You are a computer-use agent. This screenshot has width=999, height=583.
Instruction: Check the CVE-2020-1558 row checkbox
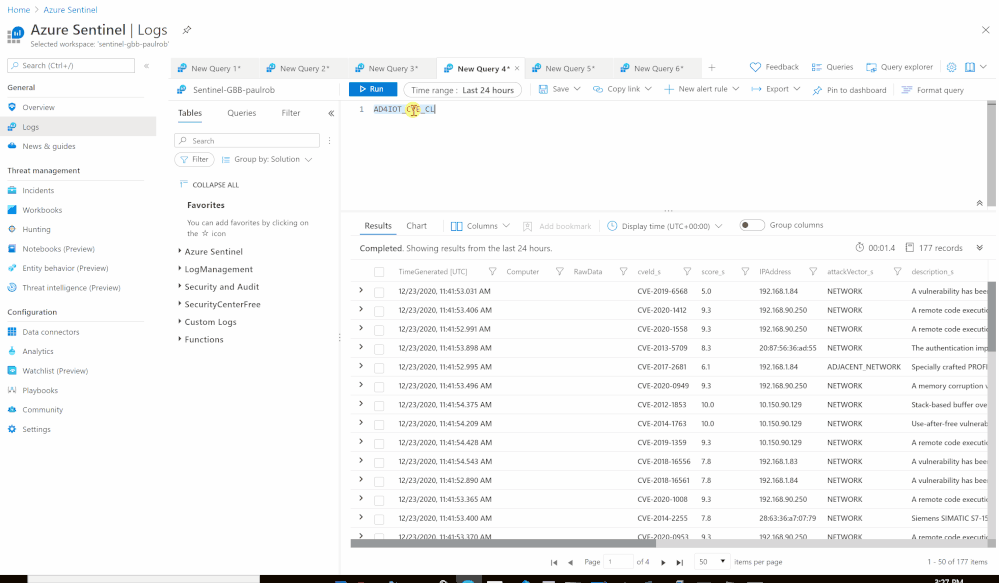[x=379, y=330]
